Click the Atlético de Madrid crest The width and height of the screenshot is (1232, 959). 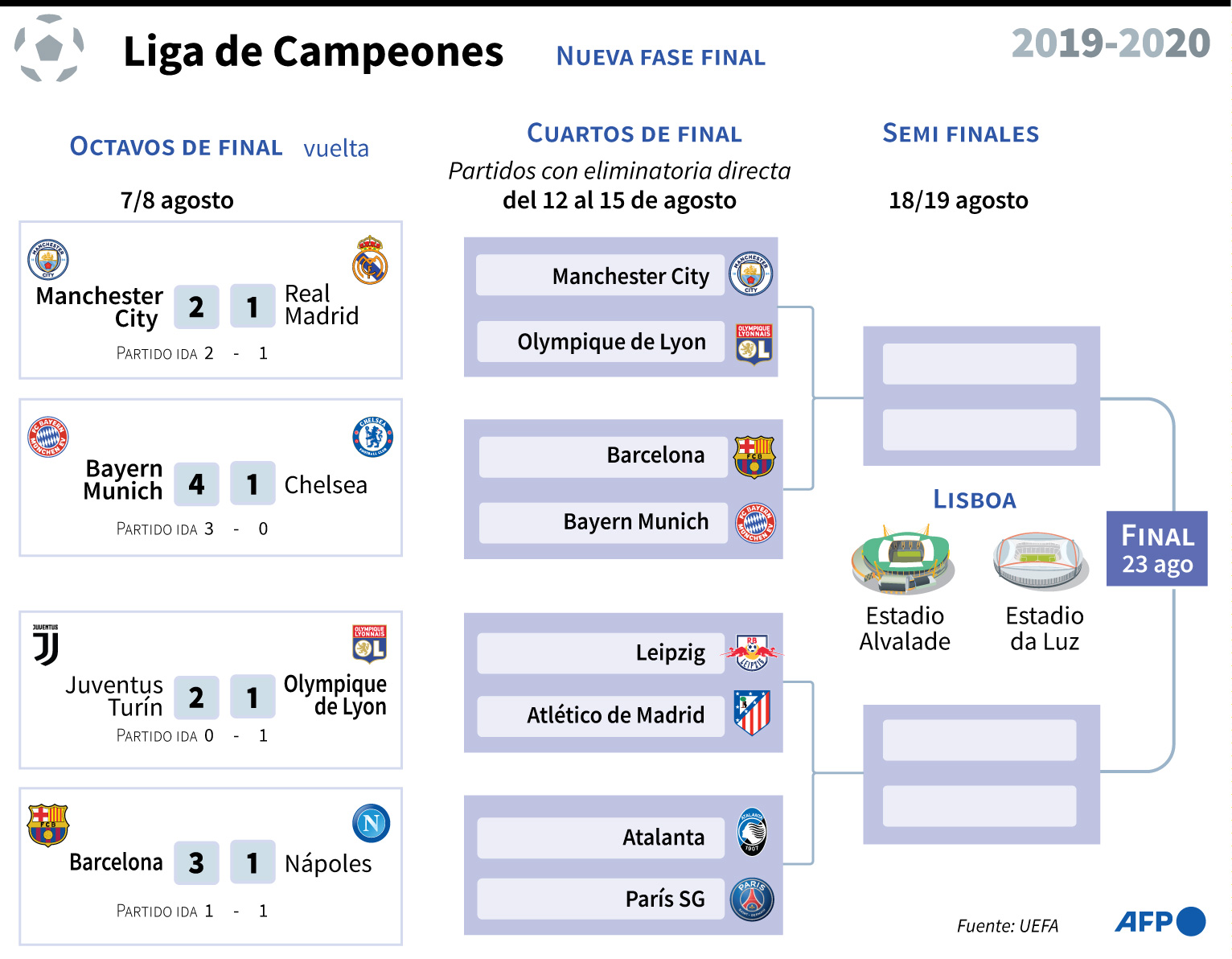[753, 714]
